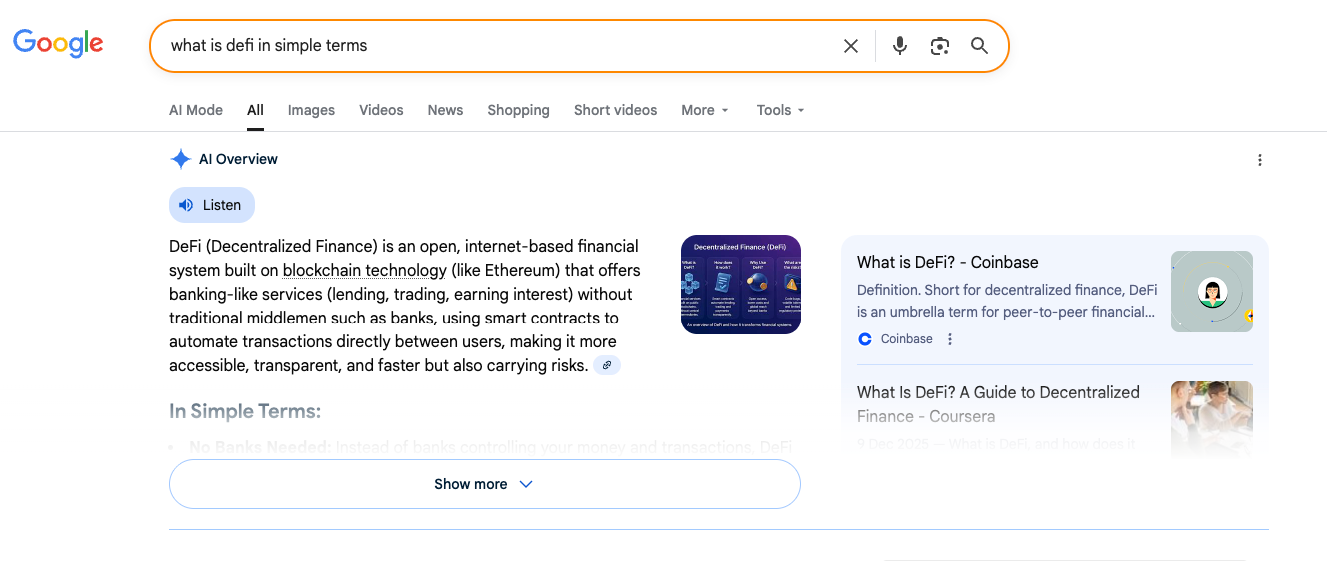
Task: Open the Google logo homepage link
Action: (58, 43)
